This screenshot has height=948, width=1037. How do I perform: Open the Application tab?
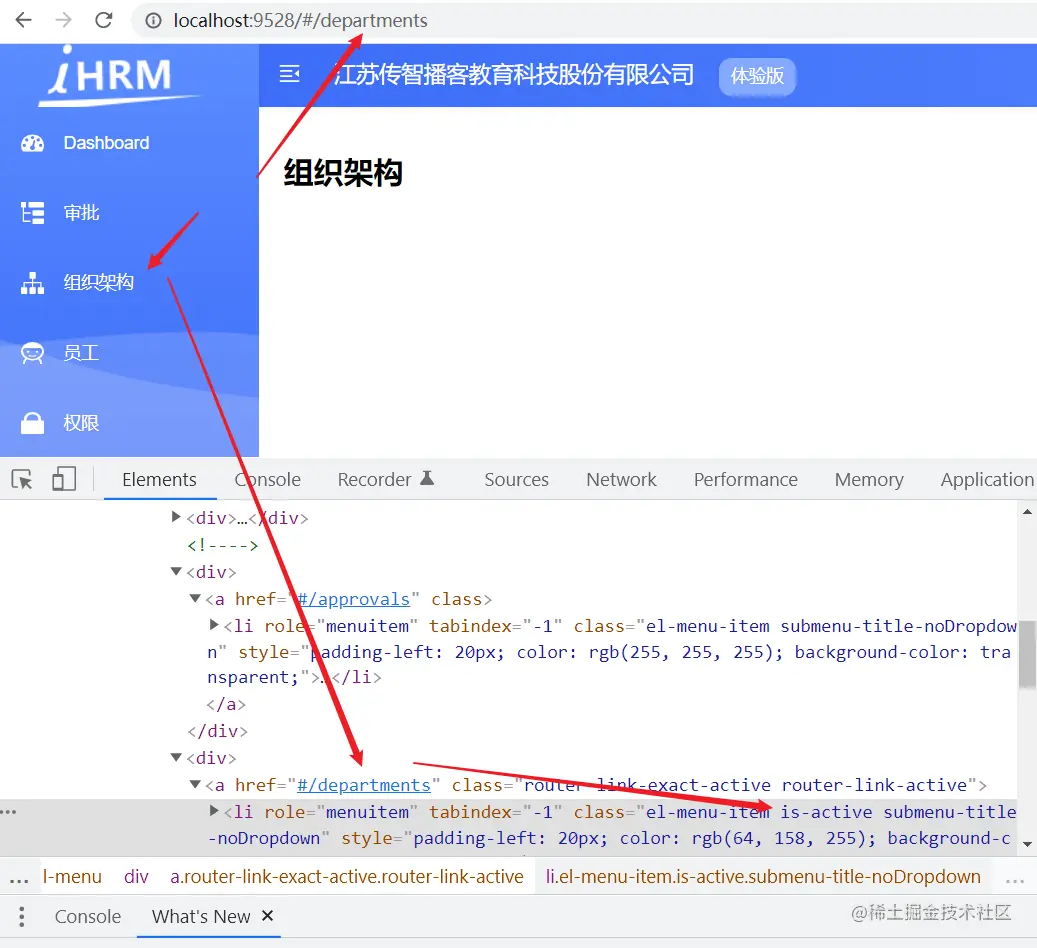(x=987, y=480)
